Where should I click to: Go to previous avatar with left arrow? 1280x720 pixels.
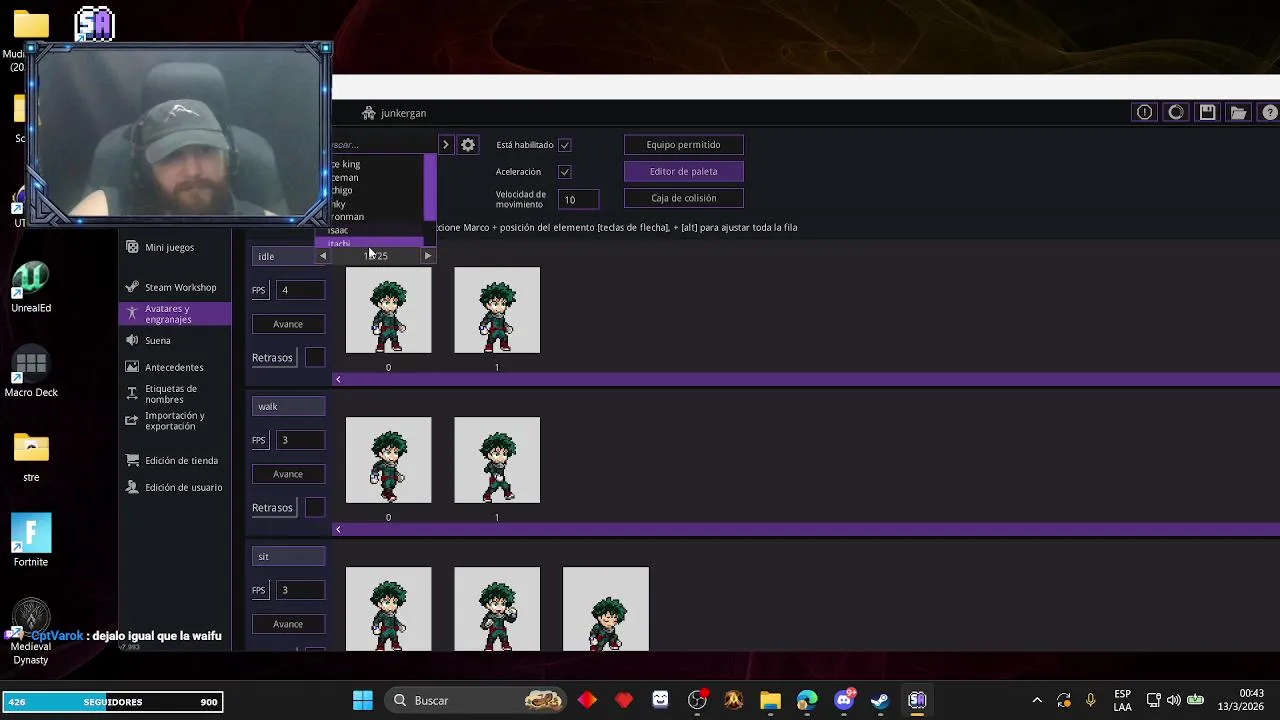(x=323, y=256)
